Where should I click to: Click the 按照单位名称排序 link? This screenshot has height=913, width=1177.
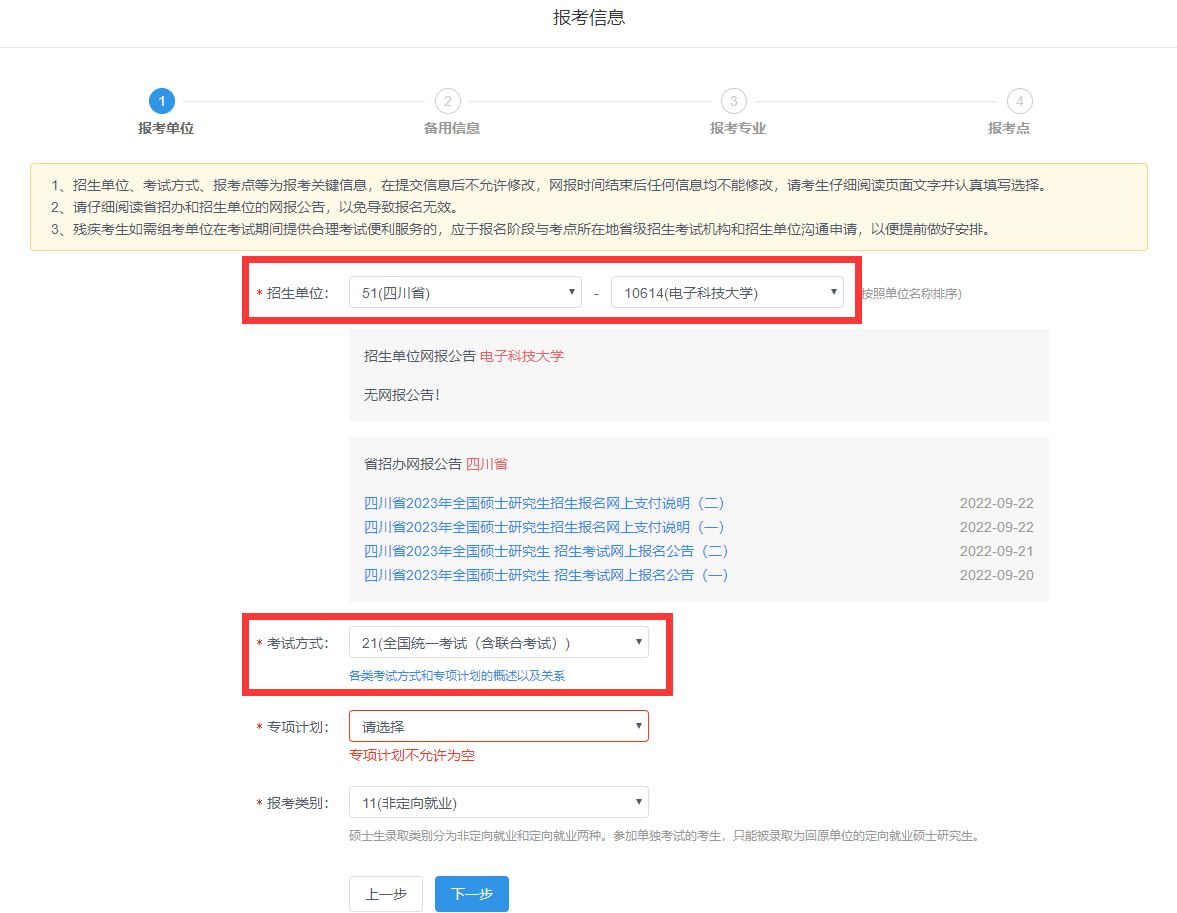911,294
